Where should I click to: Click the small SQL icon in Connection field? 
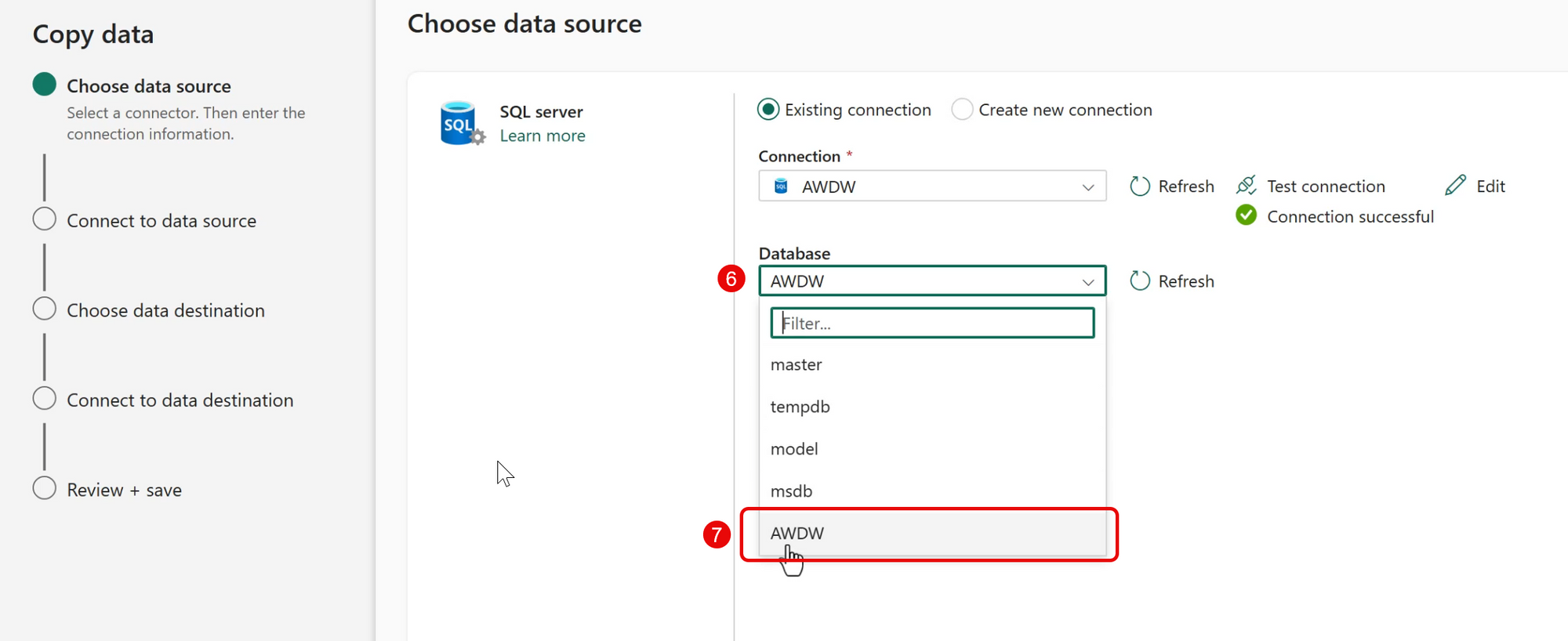click(x=781, y=187)
